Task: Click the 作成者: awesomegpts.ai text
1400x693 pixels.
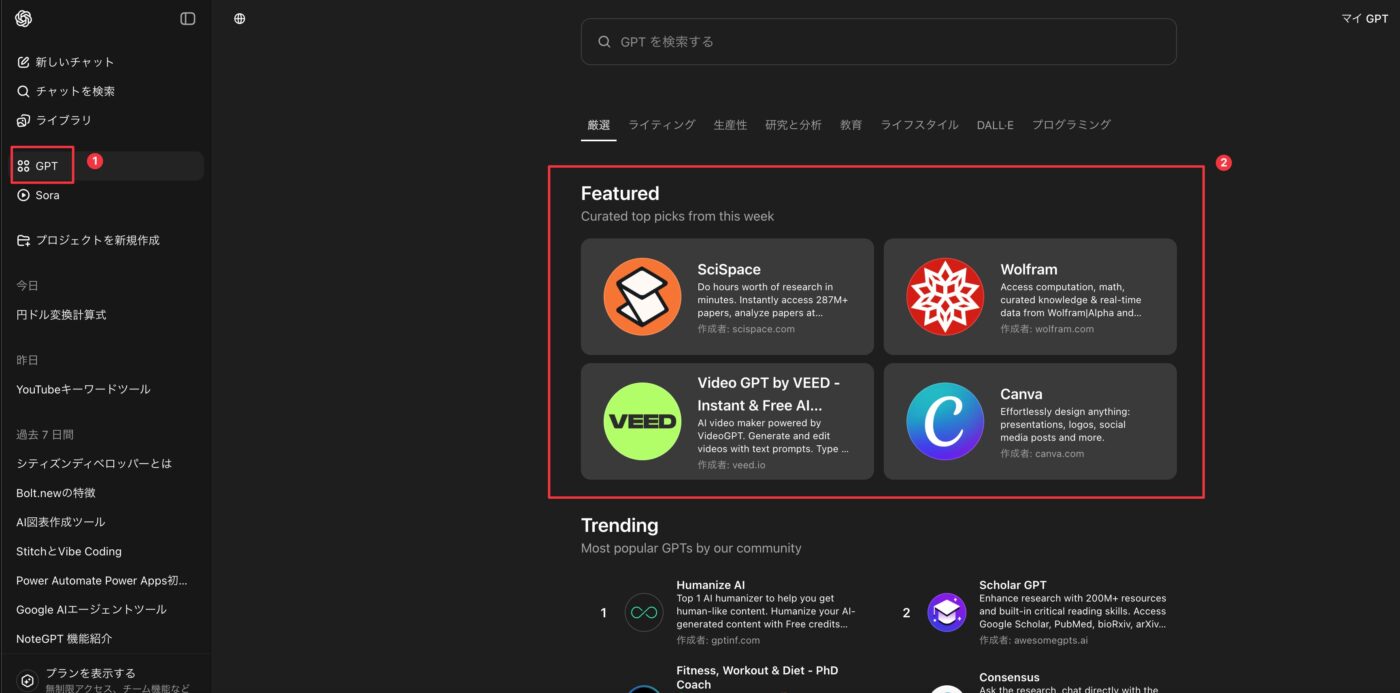Action: coord(1033,640)
